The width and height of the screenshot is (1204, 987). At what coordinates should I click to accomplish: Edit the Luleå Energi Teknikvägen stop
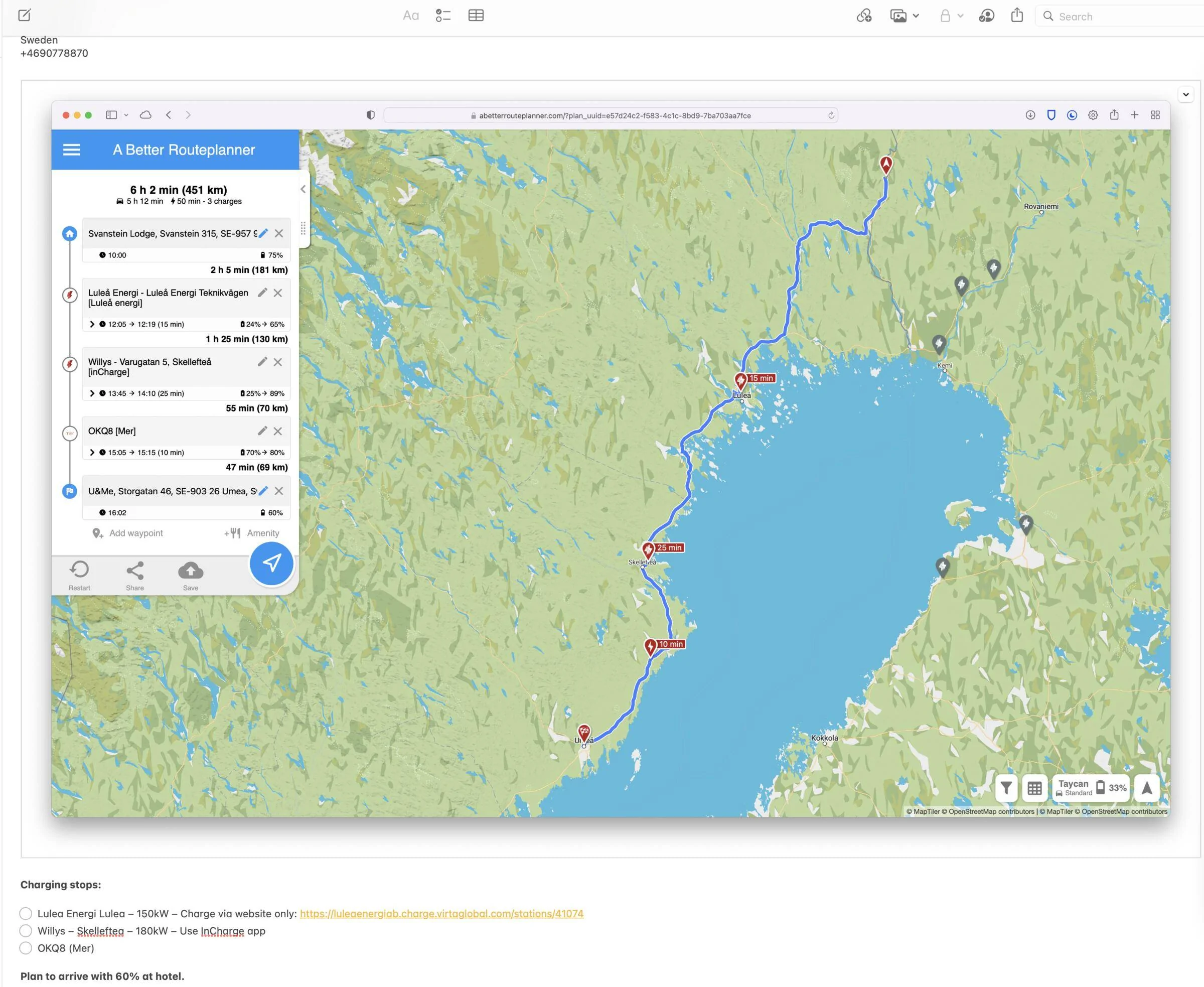pos(262,292)
